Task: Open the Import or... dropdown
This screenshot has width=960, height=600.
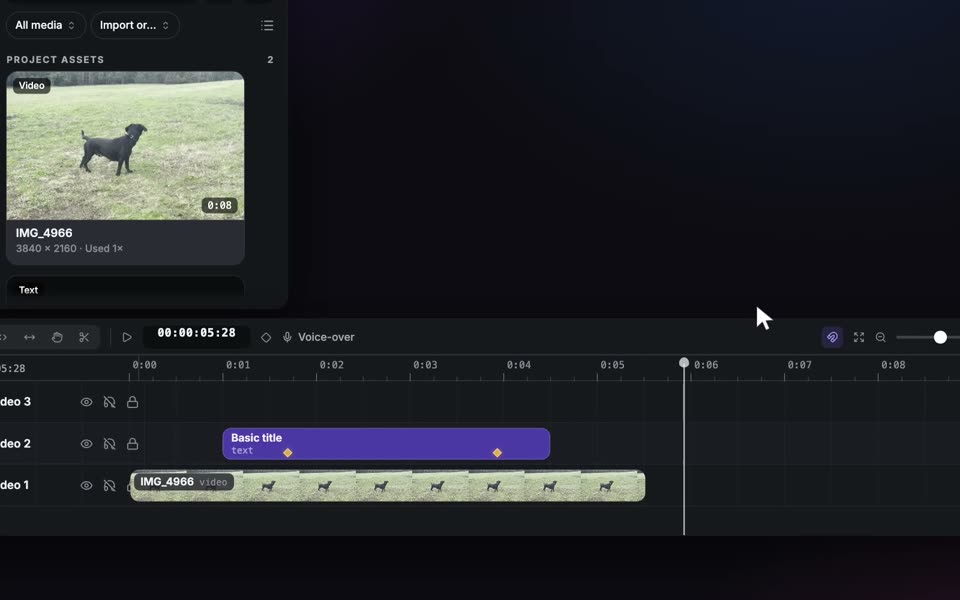Action: tap(135, 25)
